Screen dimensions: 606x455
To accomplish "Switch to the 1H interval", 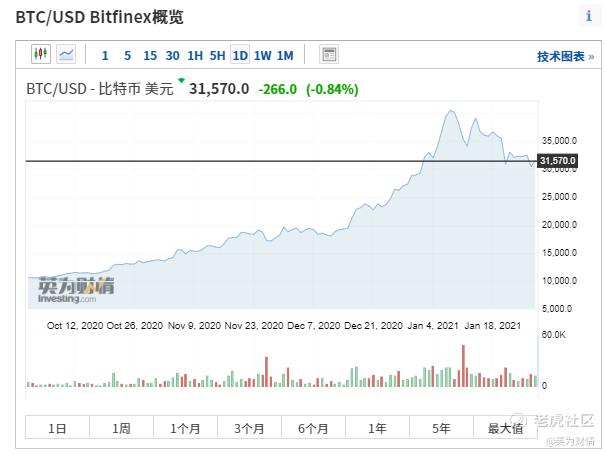I will (x=195, y=56).
